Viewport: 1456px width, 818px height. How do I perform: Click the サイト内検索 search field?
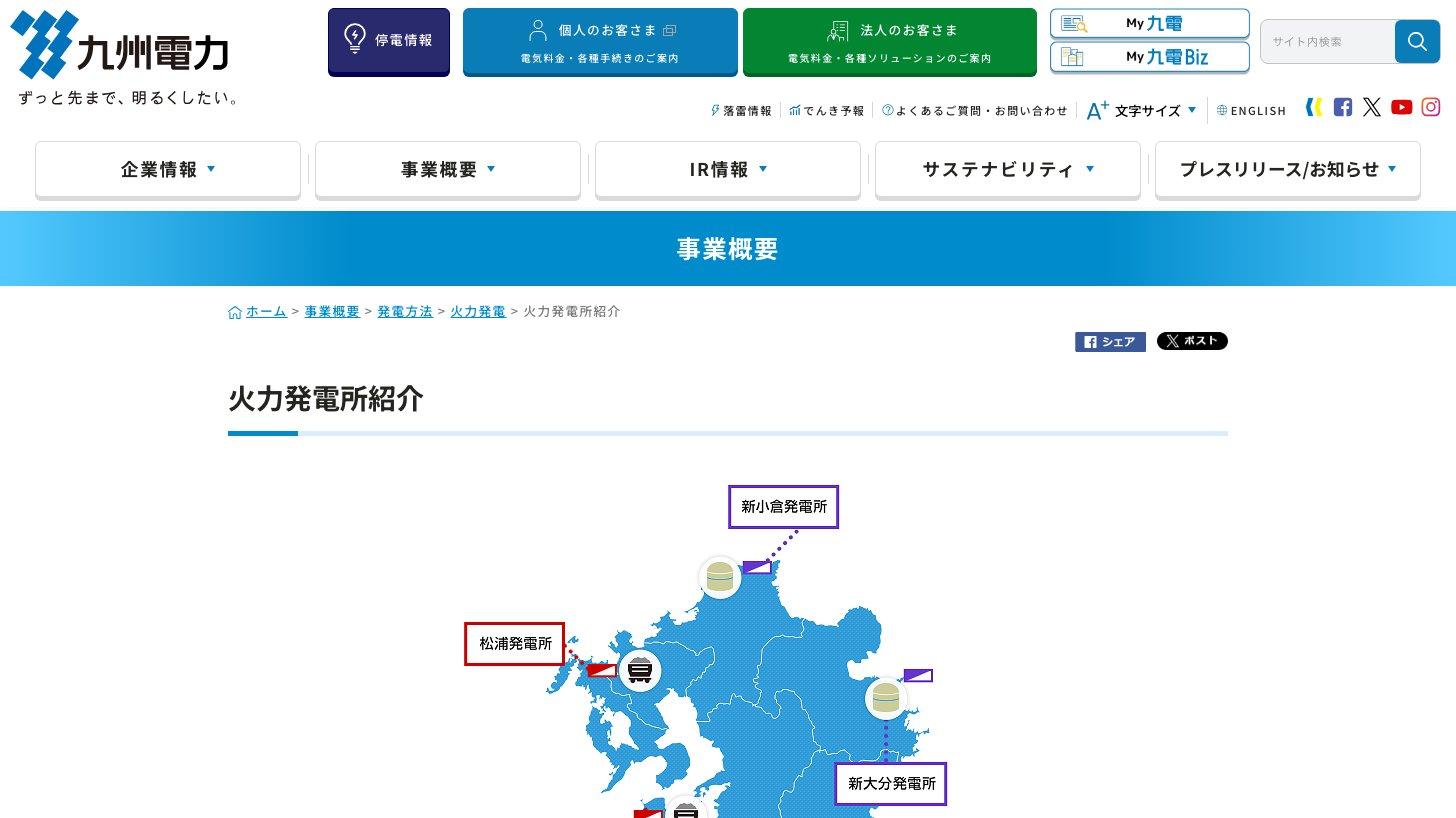pos(1328,41)
